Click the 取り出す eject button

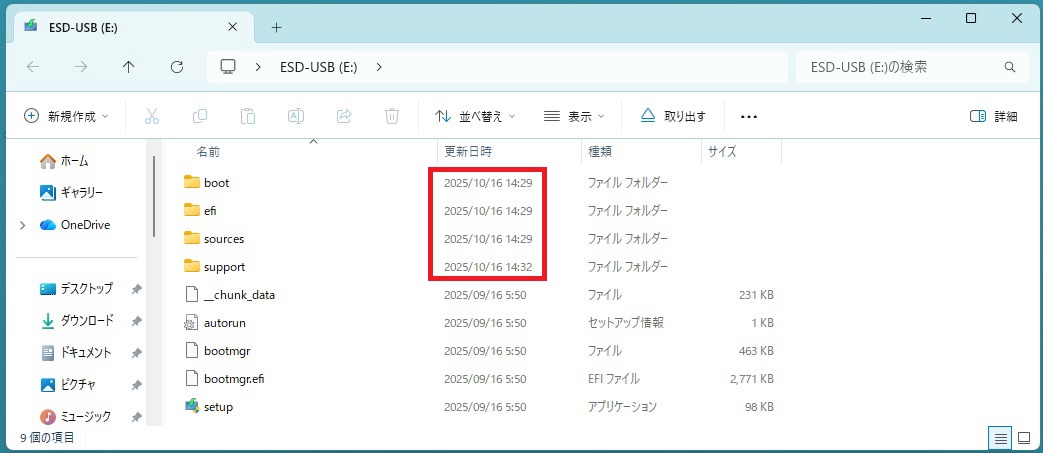point(673,116)
